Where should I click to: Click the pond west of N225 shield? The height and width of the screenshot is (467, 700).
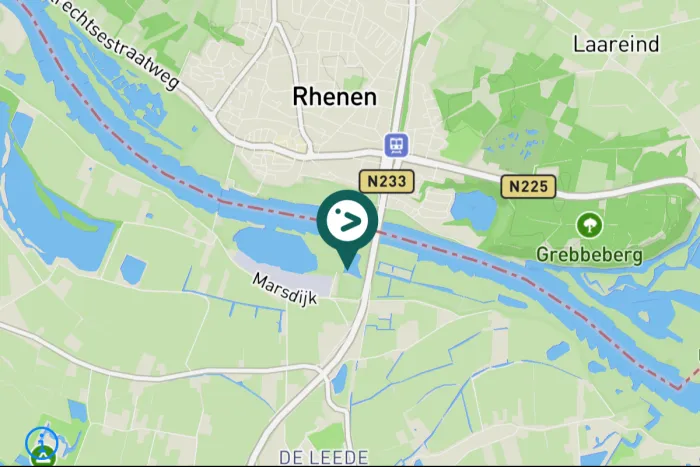click(x=475, y=211)
